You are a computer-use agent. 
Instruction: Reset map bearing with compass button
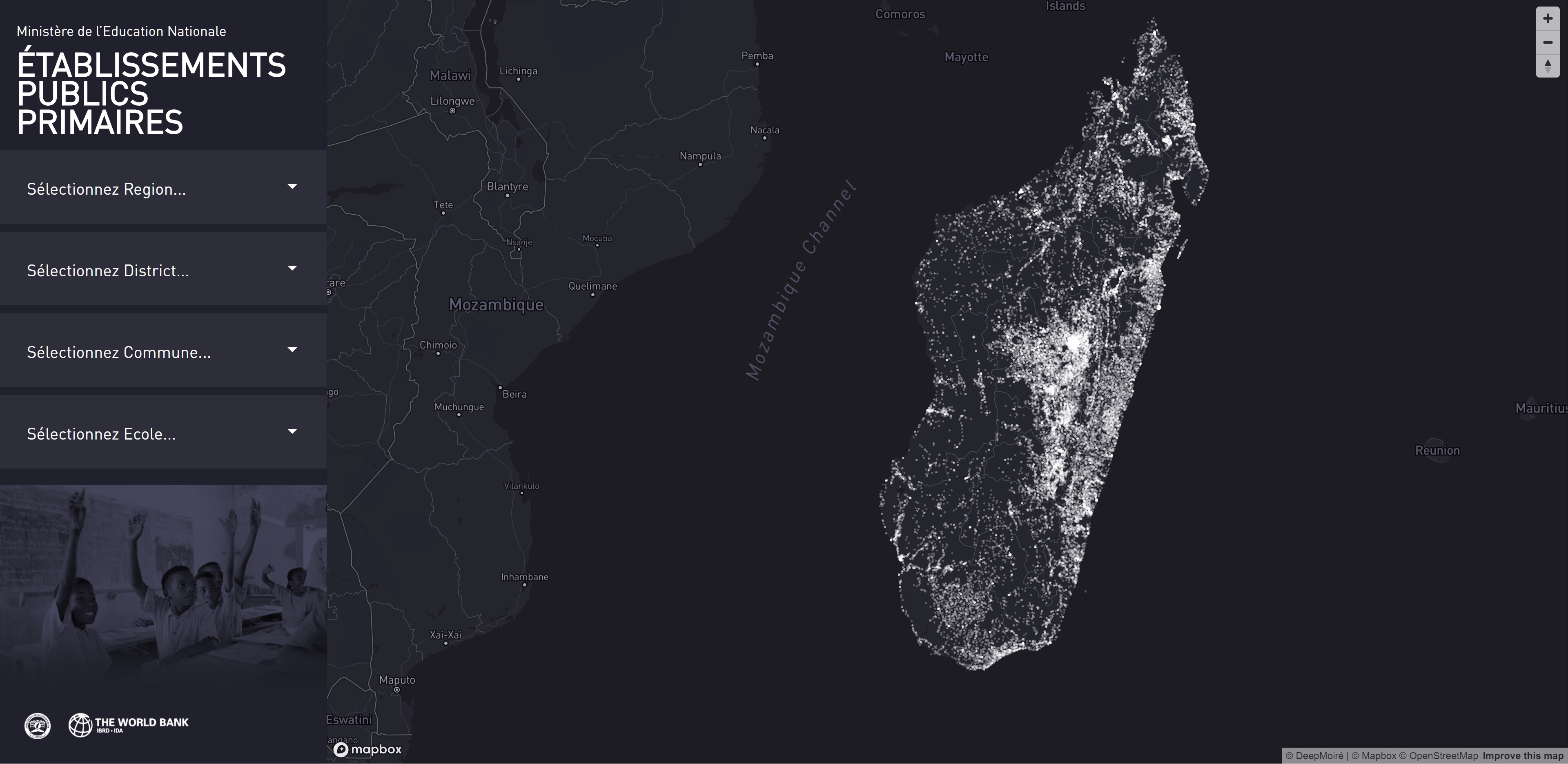[1547, 66]
